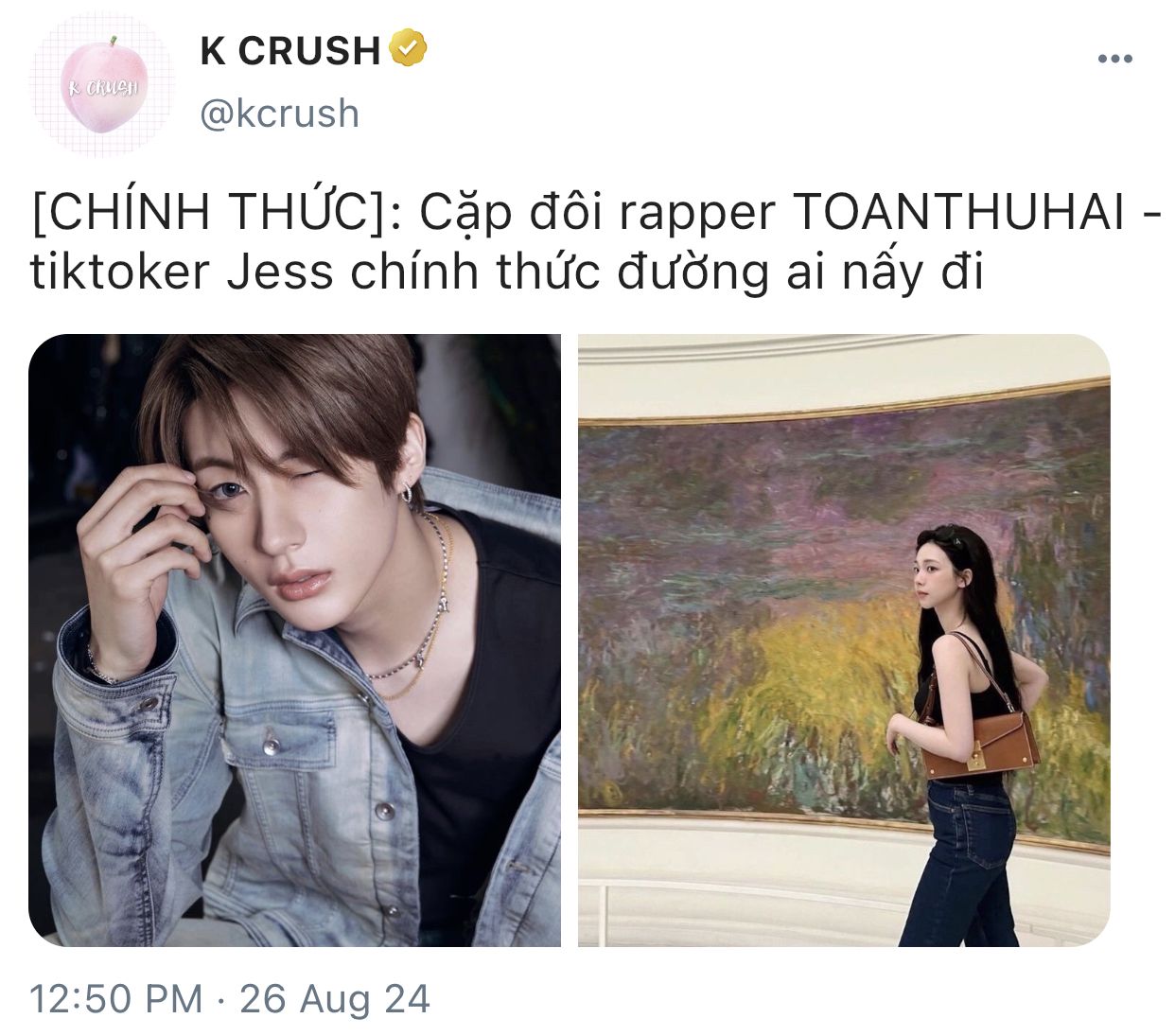
Task: Open the left photo of man in denim jacket
Action: [294, 641]
